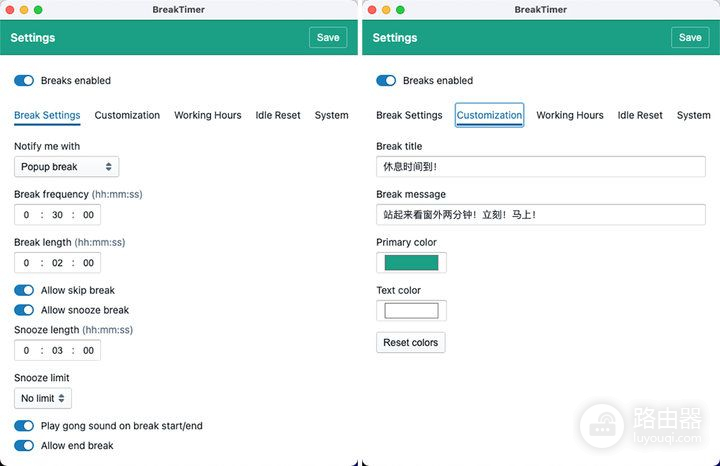Click the Reset colors button
This screenshot has height=466, width=720.
[x=410, y=343]
